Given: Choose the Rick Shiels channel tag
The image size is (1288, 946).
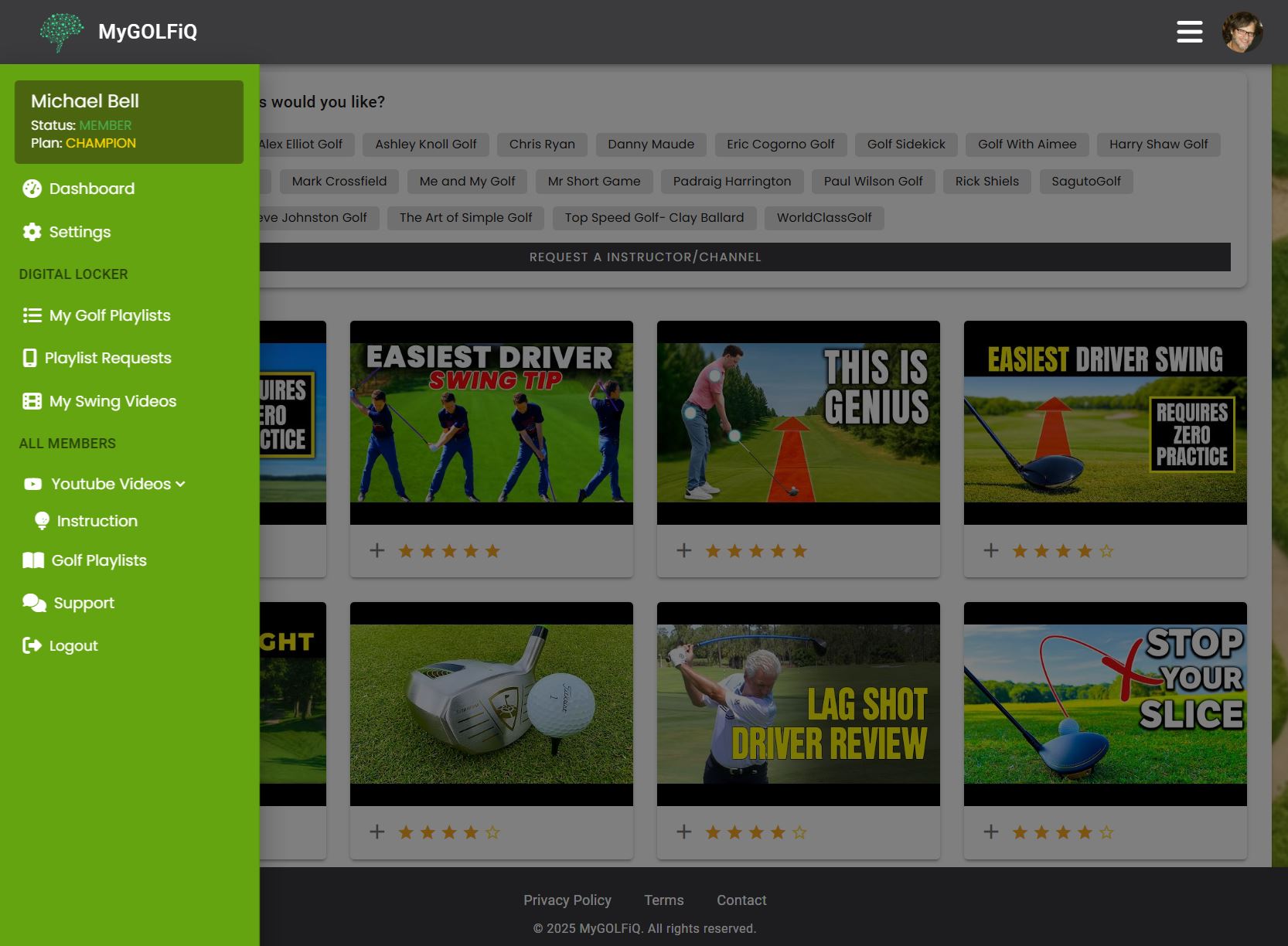Looking at the screenshot, I should pyautogui.click(x=987, y=182).
